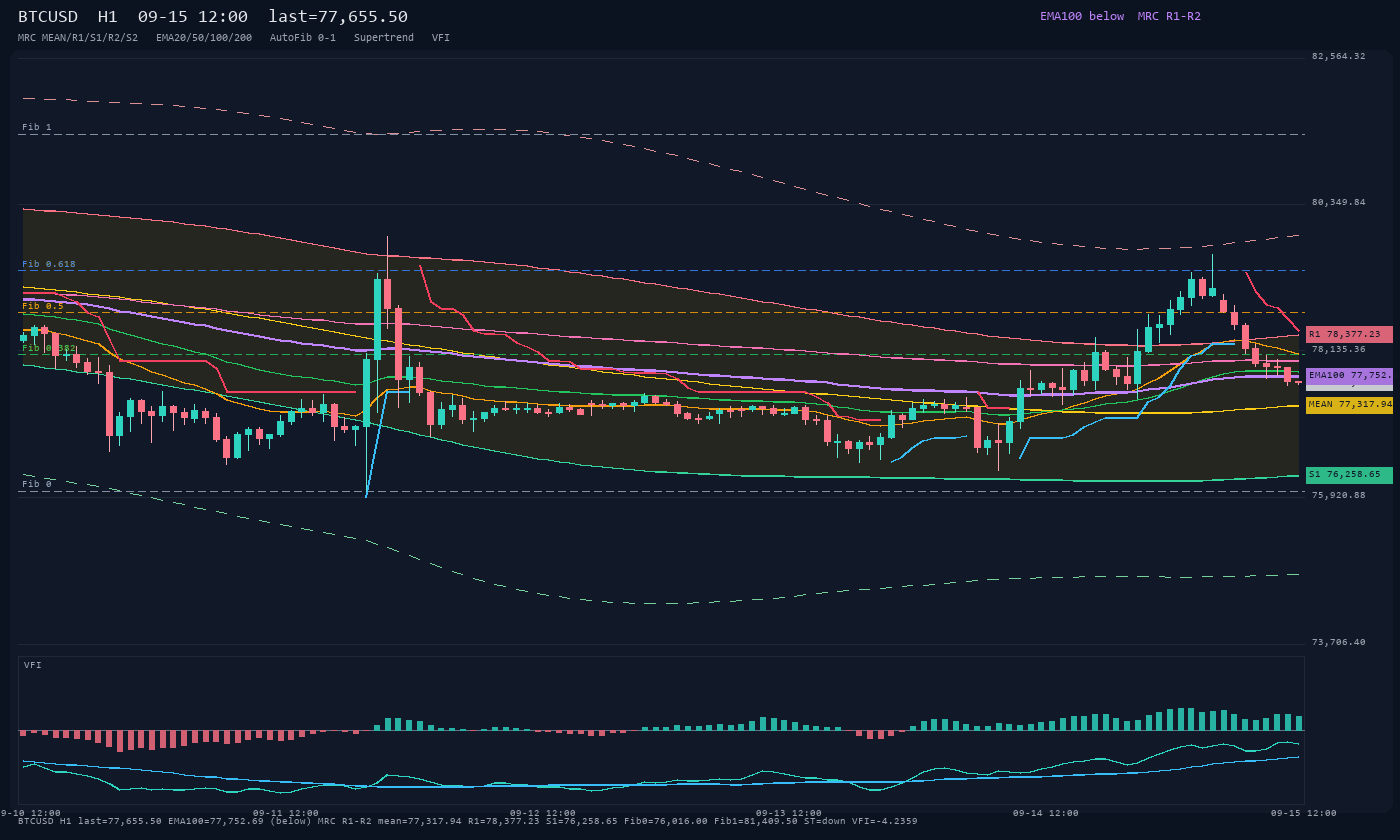
Task: Click the 09-10 12:00 time axis label
Action: pos(30,813)
